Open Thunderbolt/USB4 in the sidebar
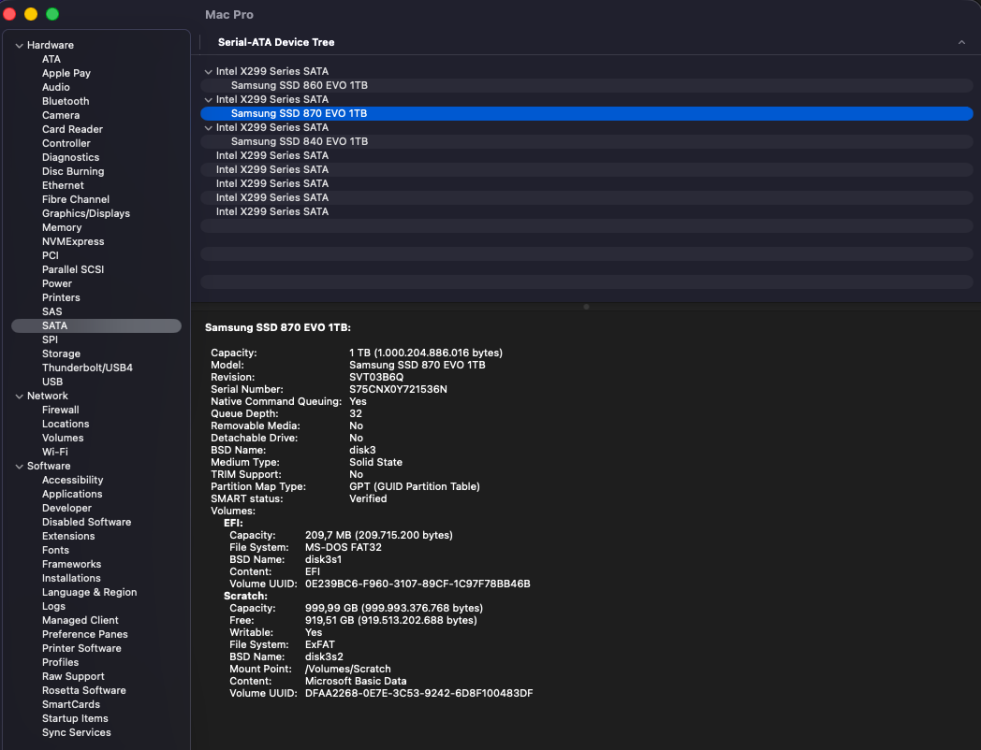Image resolution: width=981 pixels, height=750 pixels. (x=88, y=368)
